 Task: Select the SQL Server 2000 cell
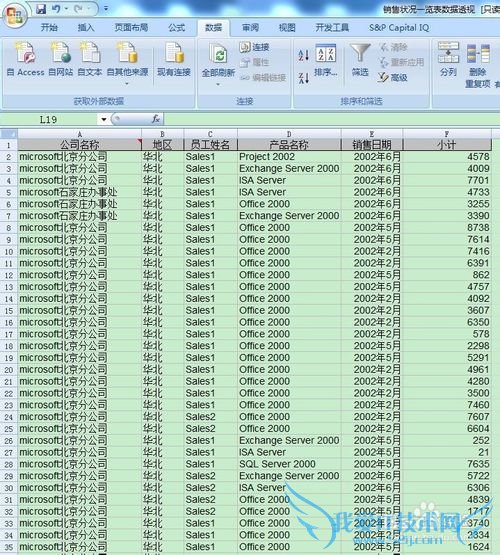pyautogui.click(x=289, y=464)
